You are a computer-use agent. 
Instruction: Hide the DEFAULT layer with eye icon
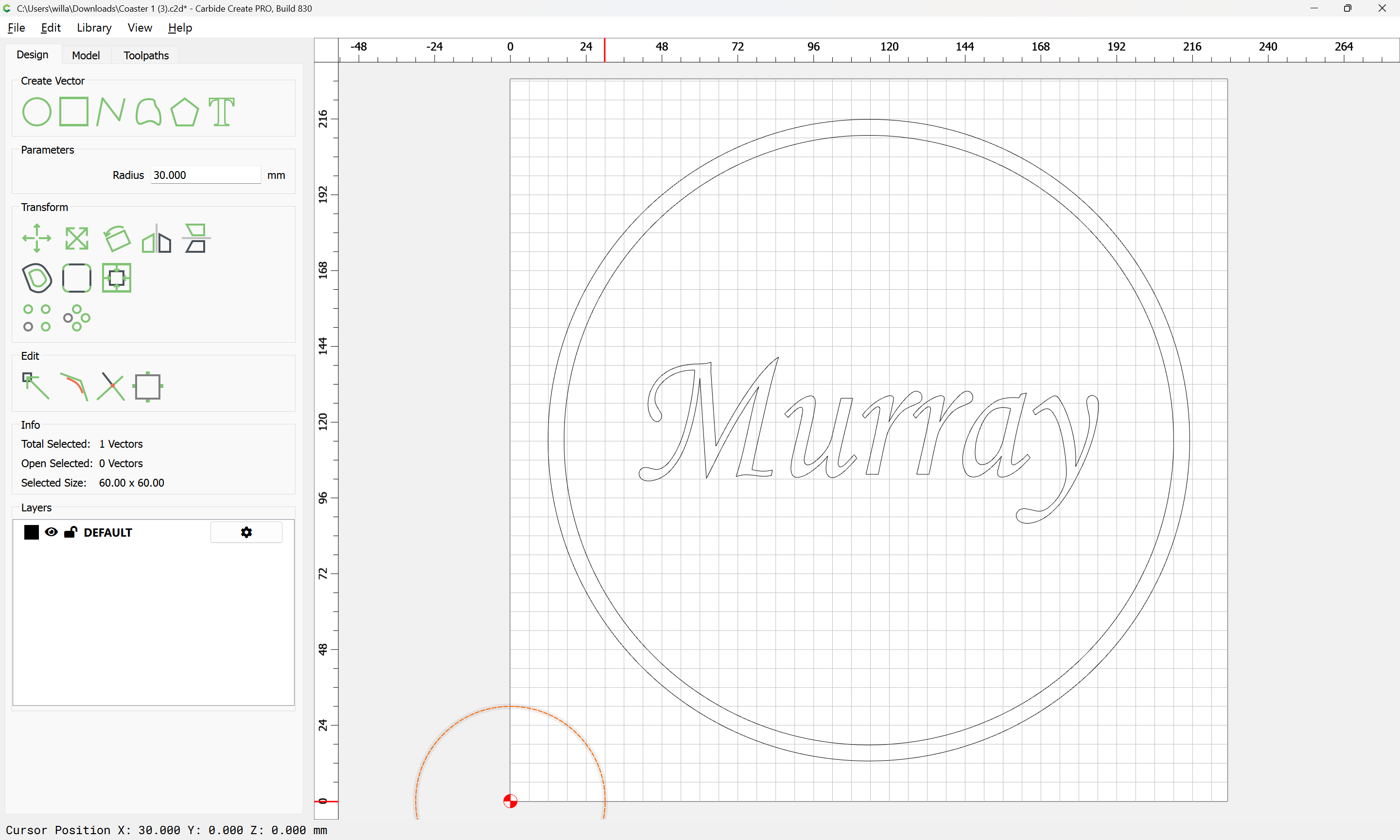[x=51, y=532]
